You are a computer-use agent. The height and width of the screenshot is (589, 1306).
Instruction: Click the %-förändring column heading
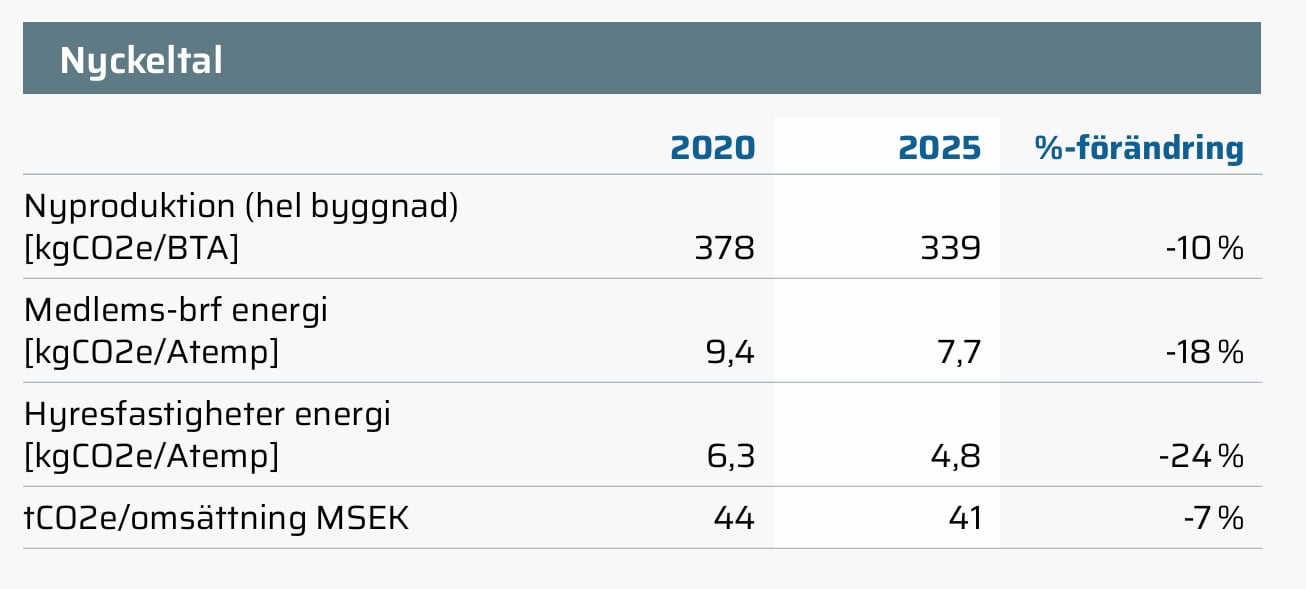click(1138, 149)
